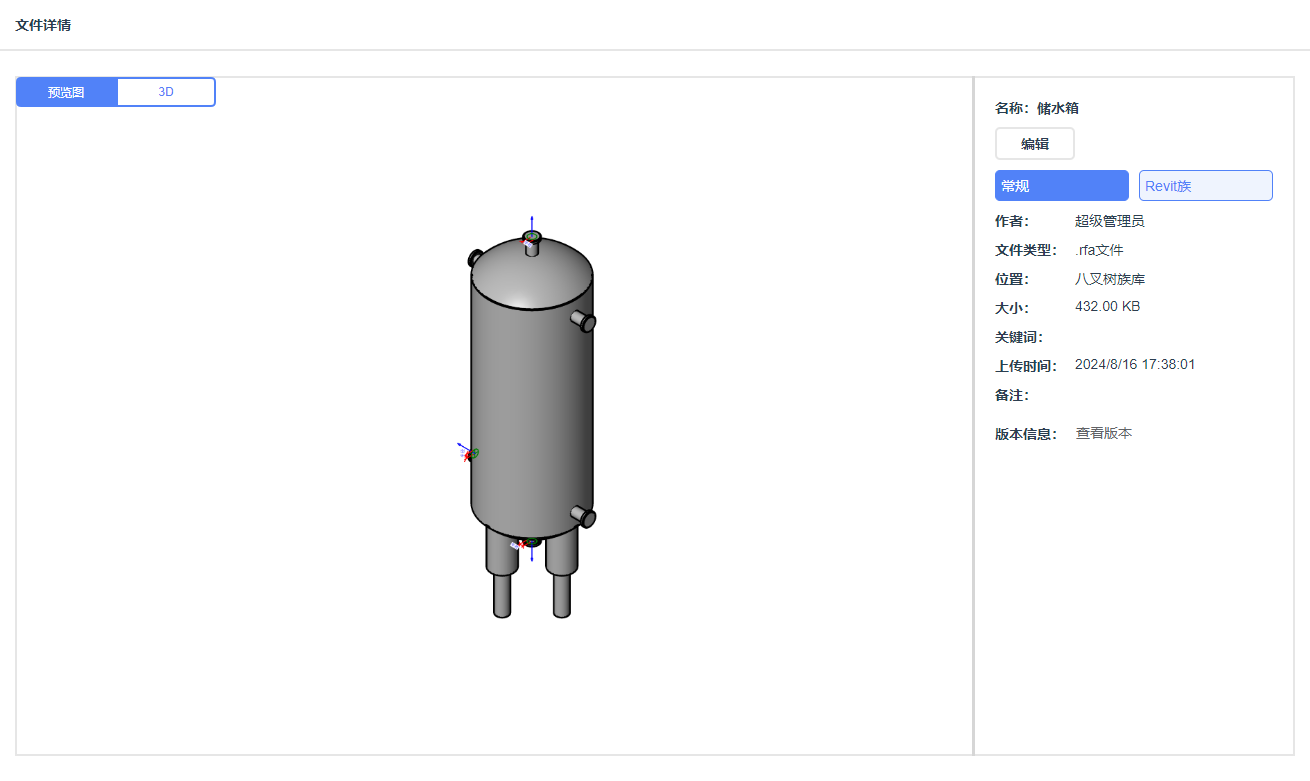The height and width of the screenshot is (781, 1310).
Task: Open the Revit族 properties tab
Action: (1205, 186)
